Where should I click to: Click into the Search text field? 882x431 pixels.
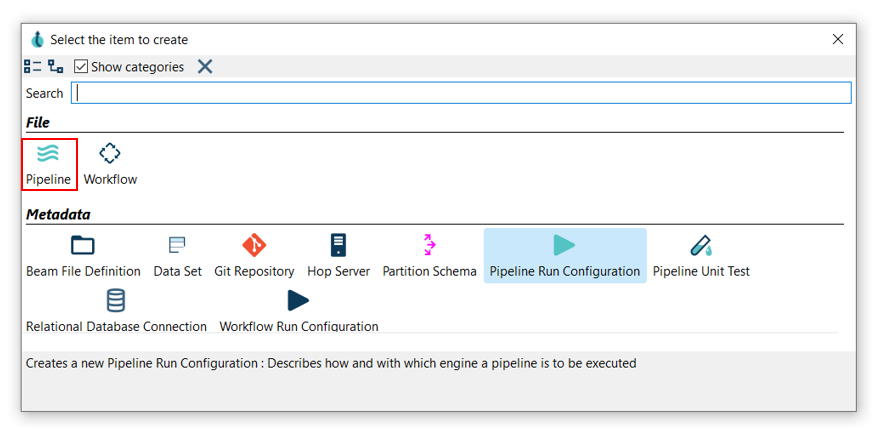tap(460, 93)
